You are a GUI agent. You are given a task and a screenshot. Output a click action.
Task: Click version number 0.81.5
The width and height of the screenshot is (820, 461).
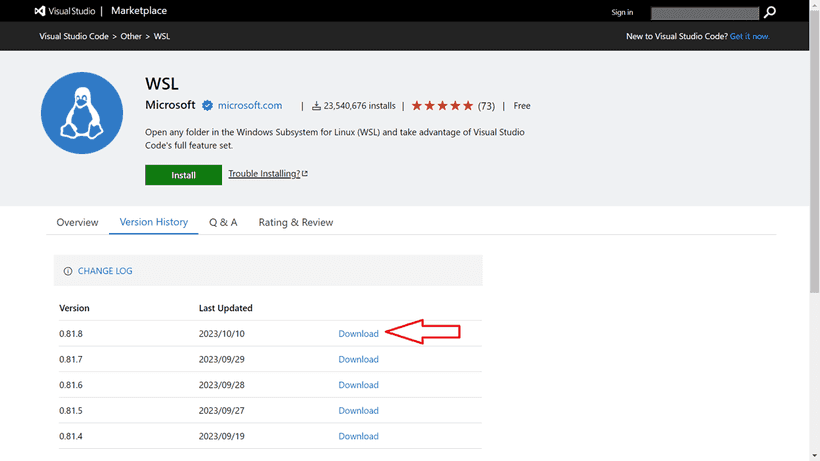71,410
